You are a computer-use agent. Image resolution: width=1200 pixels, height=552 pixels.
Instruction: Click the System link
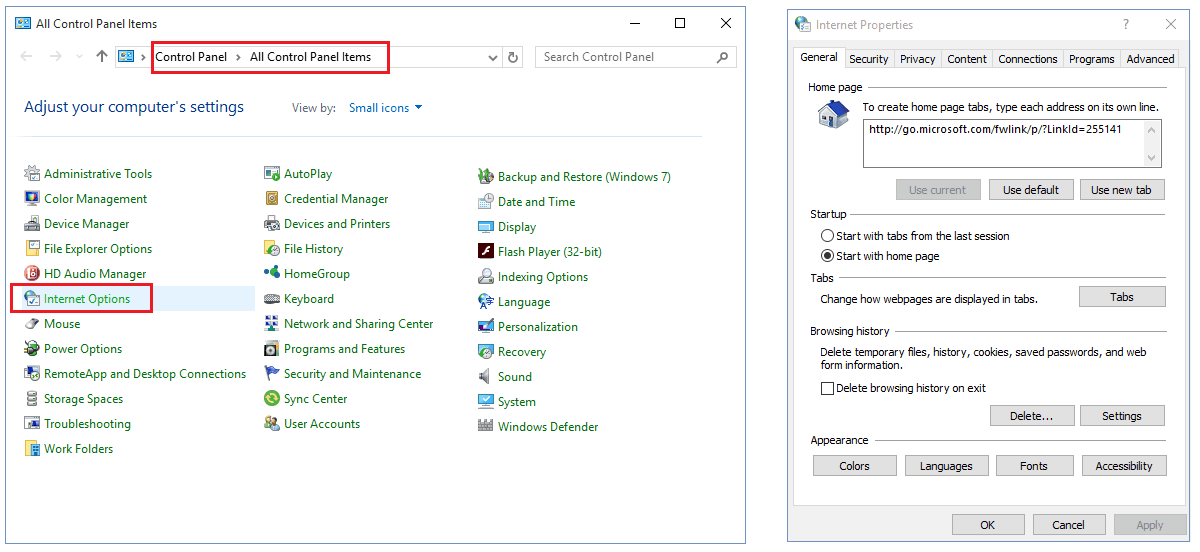click(517, 402)
